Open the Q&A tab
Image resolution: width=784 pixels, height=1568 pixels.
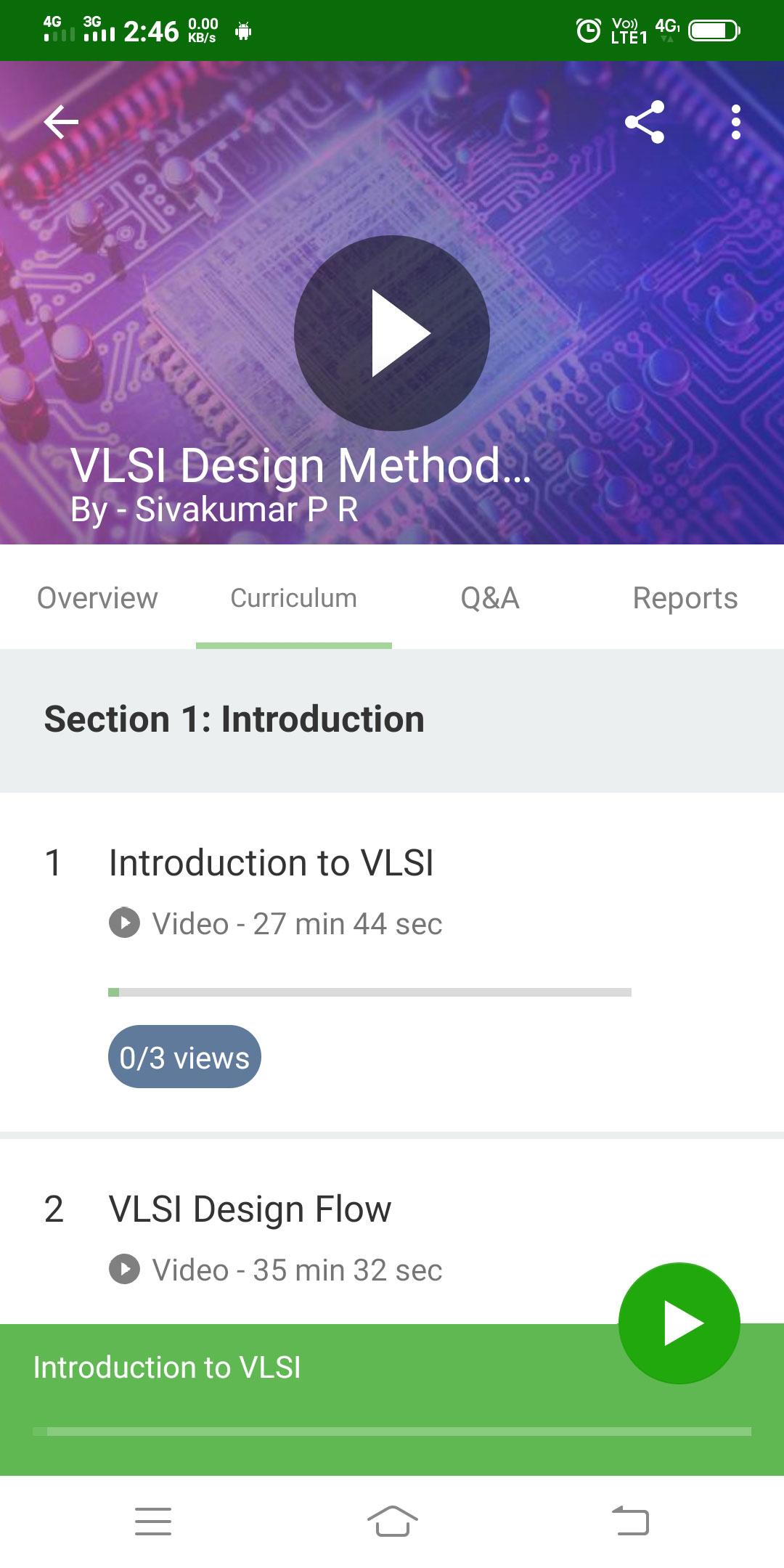tap(490, 597)
